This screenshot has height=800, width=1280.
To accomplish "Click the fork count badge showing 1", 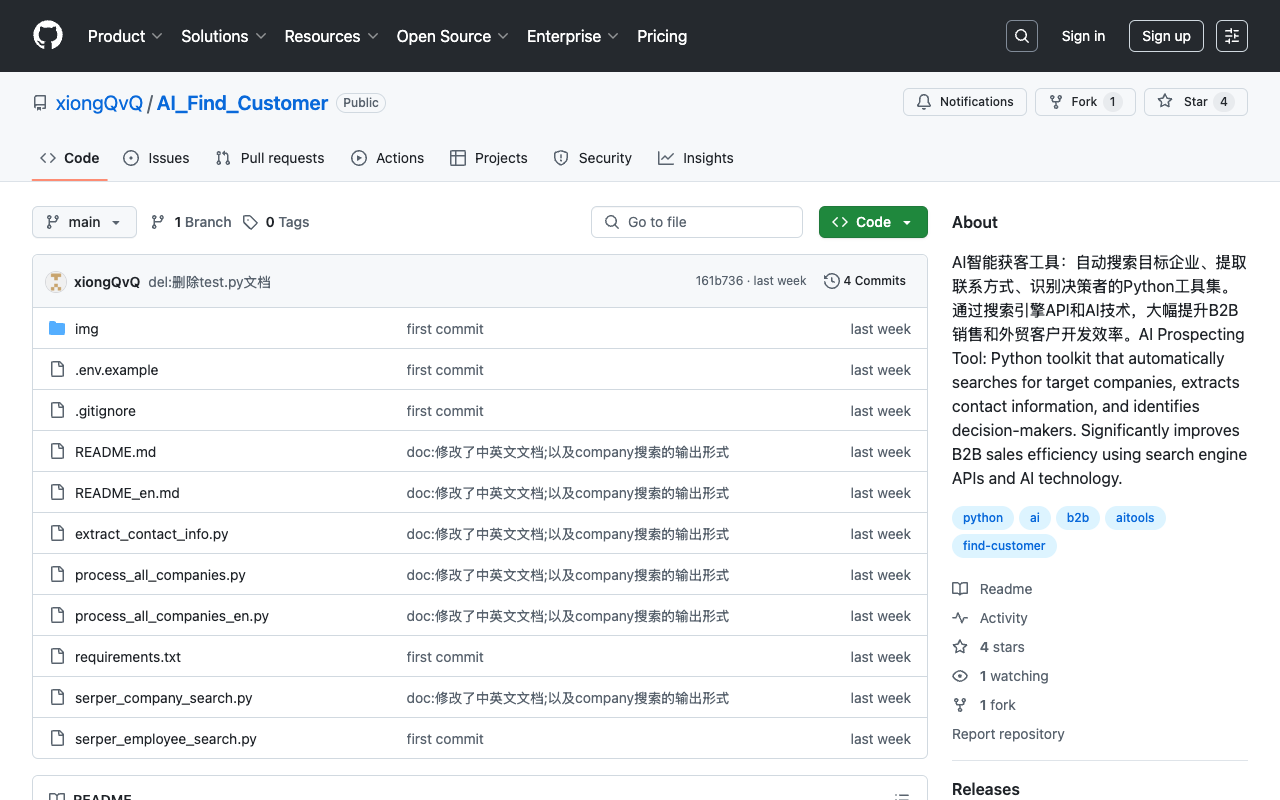I will [x=1113, y=102].
